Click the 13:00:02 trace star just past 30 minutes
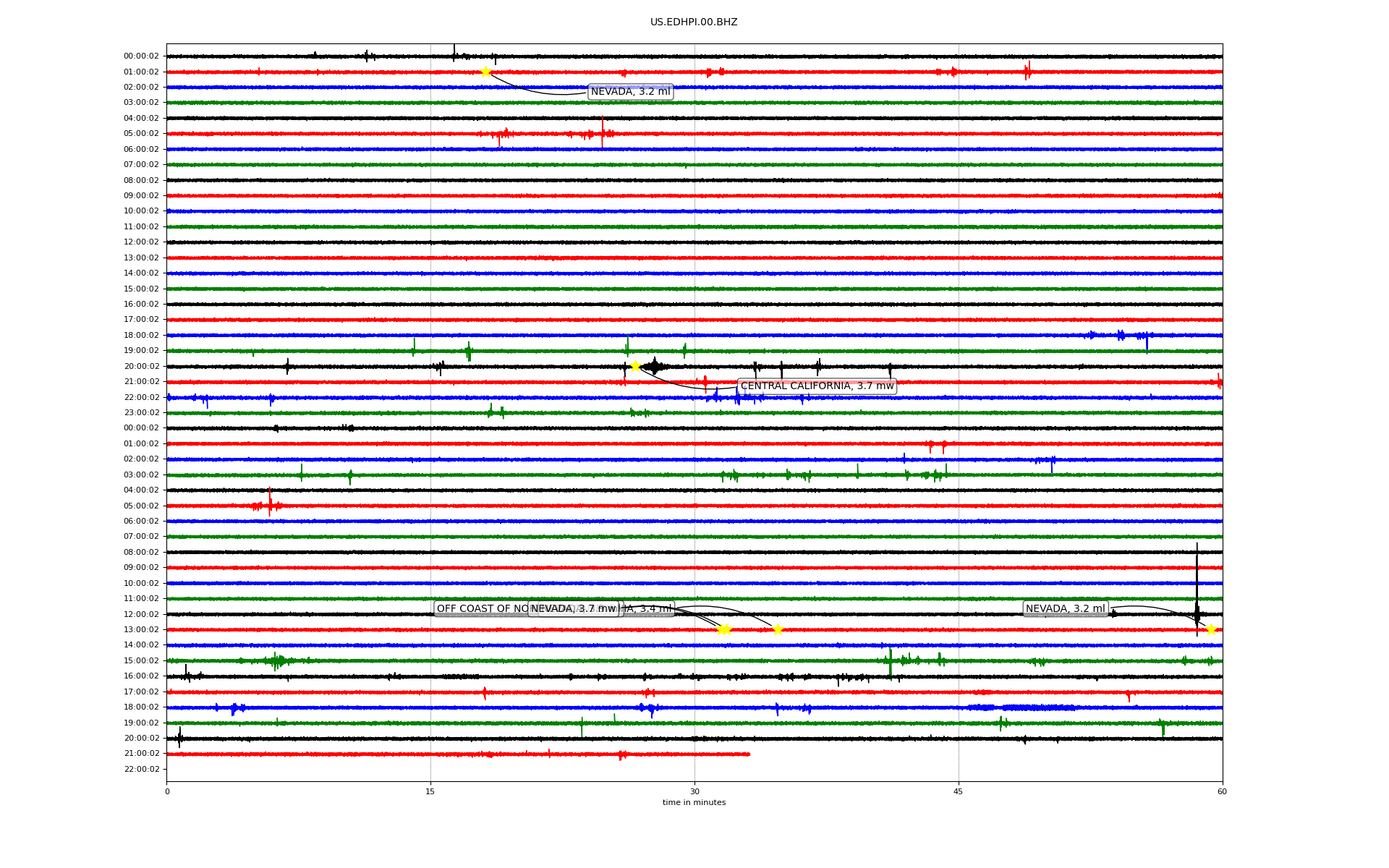The width and height of the screenshot is (1389, 868). (x=723, y=629)
